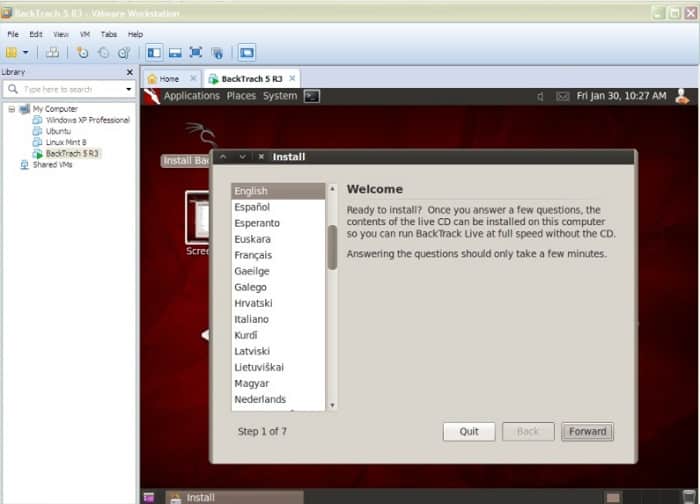The height and width of the screenshot is (504, 700).
Task: Select Esperanto in language list
Action: point(279,223)
